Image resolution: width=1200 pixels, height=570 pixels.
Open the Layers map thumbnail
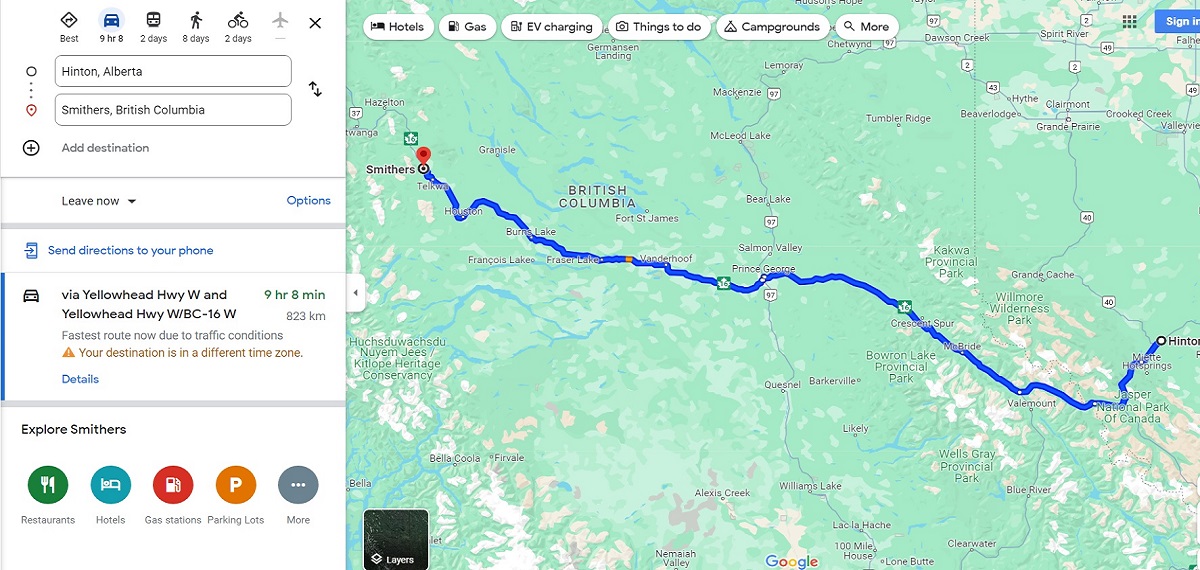click(396, 540)
